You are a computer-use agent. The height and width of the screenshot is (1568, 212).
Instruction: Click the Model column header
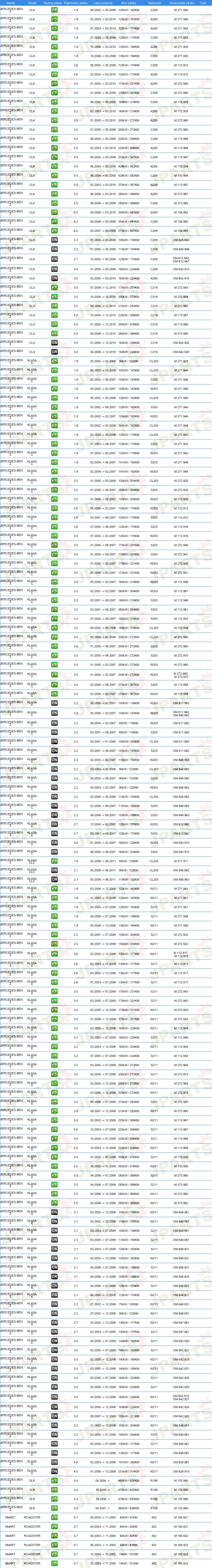click(x=32, y=2)
